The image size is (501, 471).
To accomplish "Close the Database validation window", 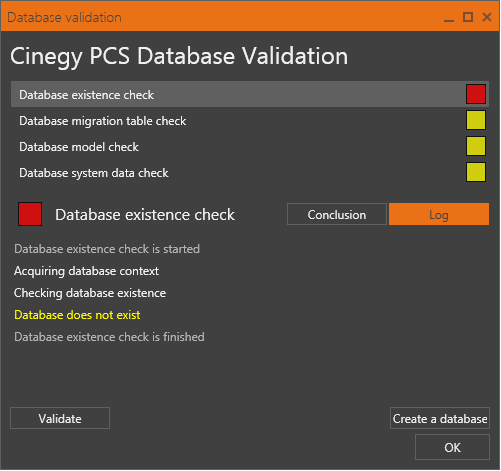I will pyautogui.click(x=487, y=17).
